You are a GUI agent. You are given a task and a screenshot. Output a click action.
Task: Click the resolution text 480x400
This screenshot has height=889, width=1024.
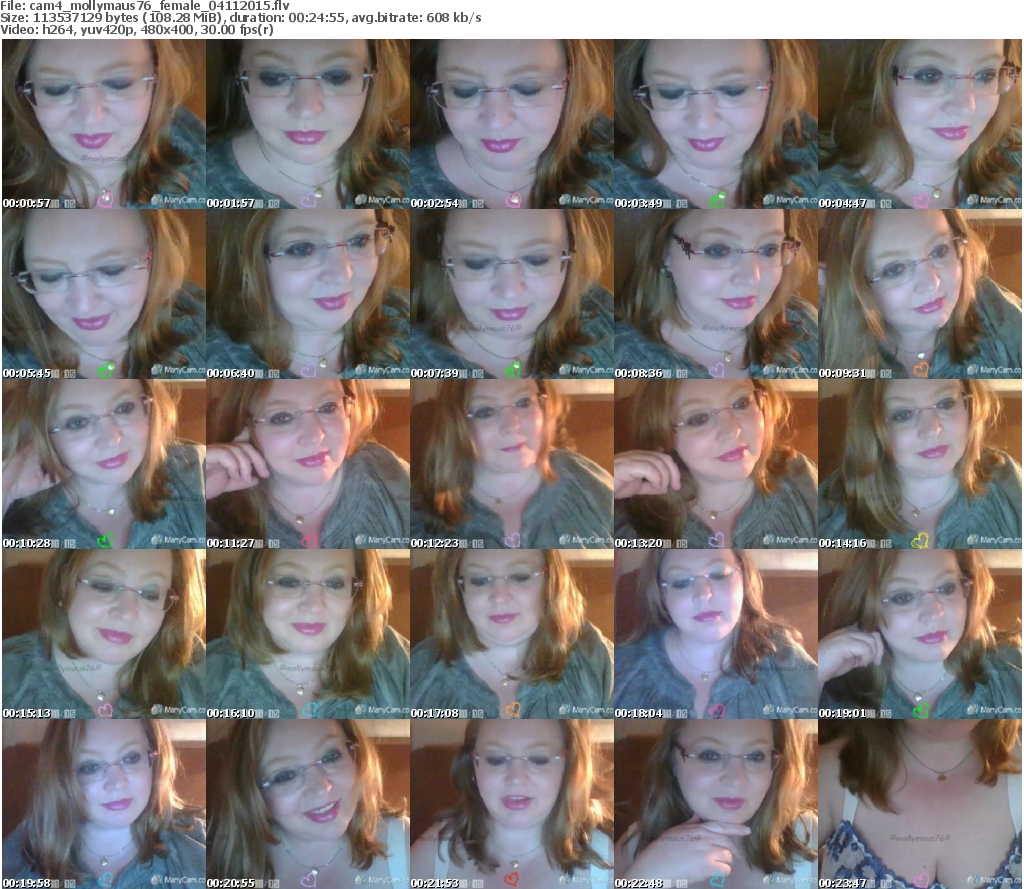pyautogui.click(x=168, y=29)
